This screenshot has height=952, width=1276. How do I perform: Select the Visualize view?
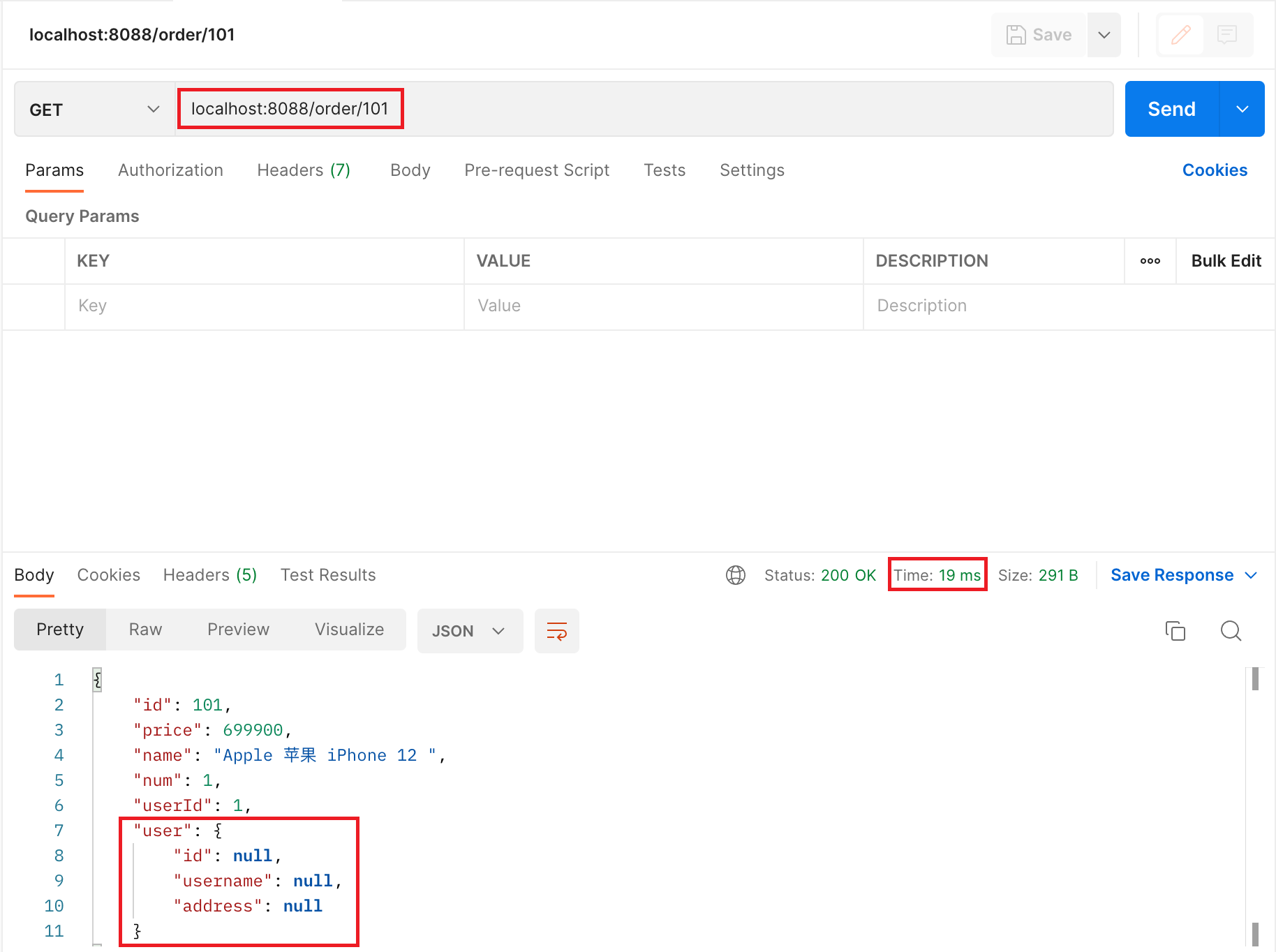[349, 630]
